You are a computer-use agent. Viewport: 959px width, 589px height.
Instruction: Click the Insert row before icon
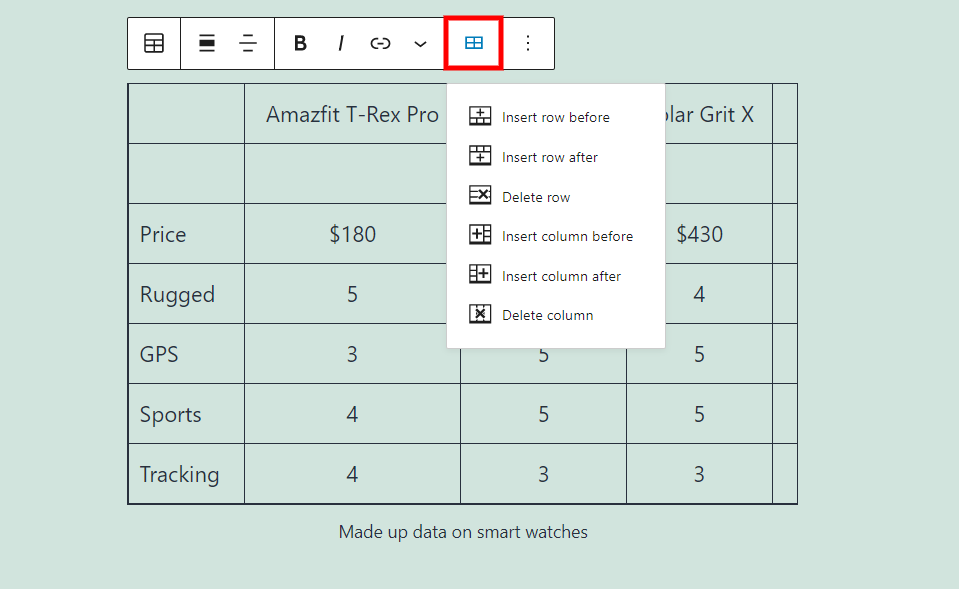(480, 116)
